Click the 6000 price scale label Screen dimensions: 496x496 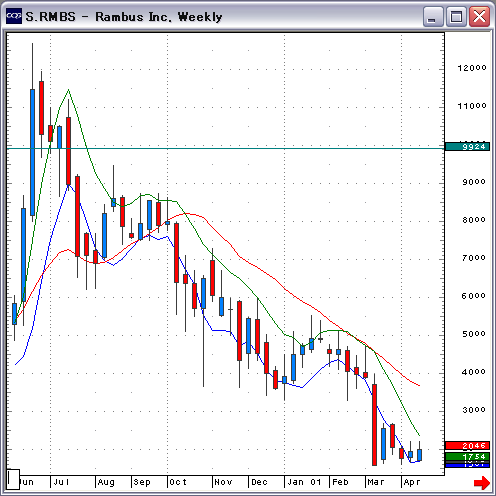[x=474, y=296]
